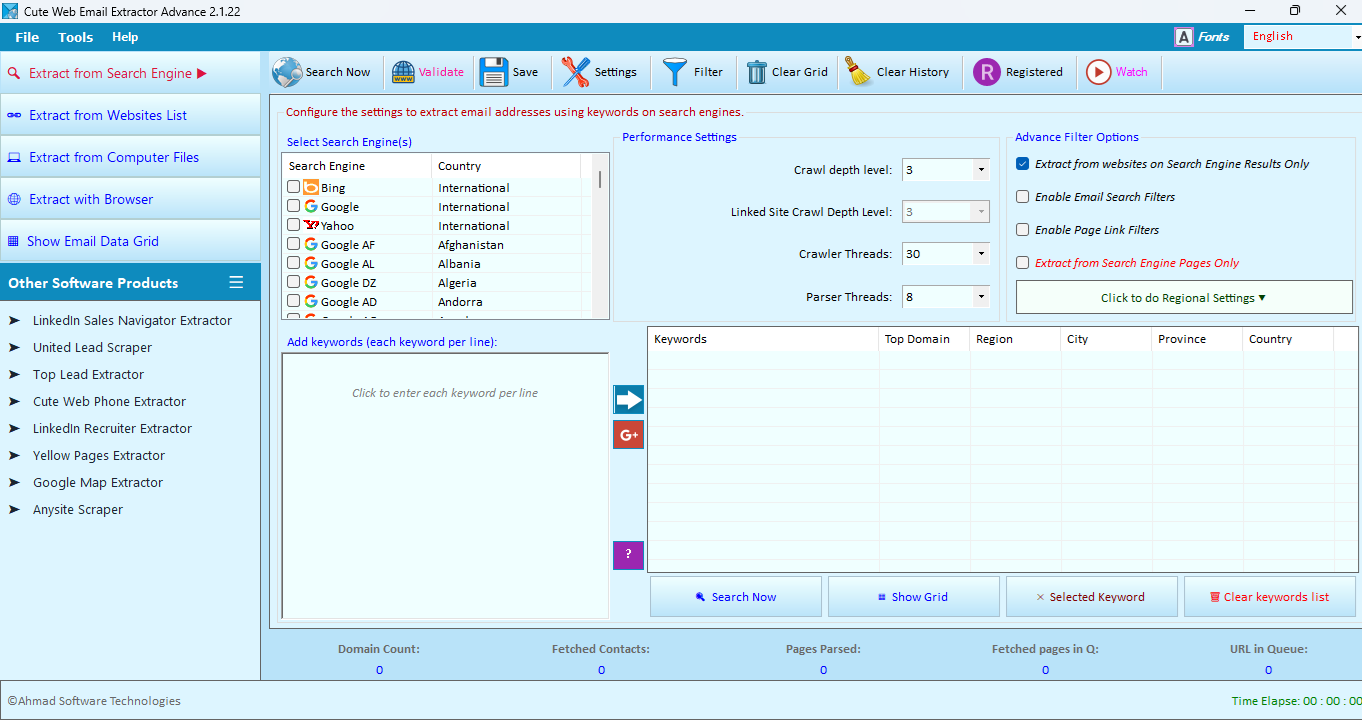Enable Email Search Filters checkbox
Screen dimensions: 1362x720
click(x=1022, y=197)
